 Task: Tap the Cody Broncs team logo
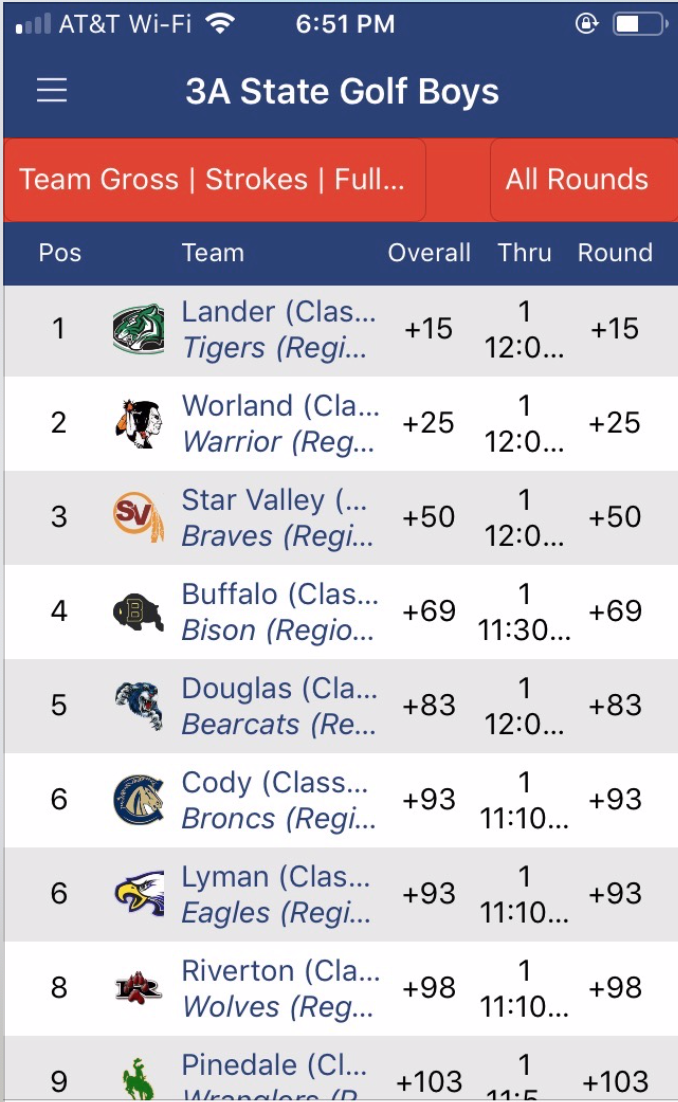pos(138,799)
